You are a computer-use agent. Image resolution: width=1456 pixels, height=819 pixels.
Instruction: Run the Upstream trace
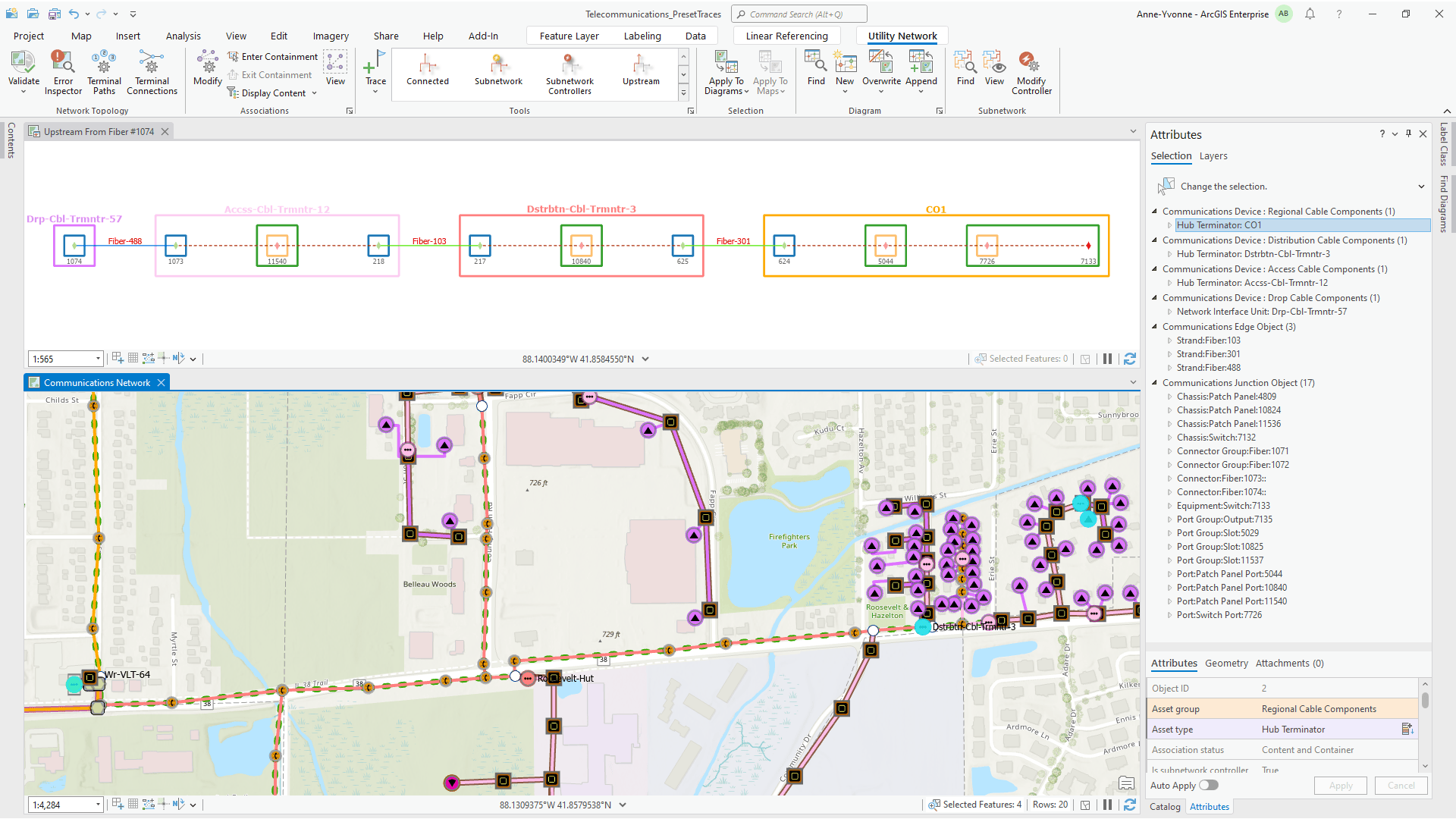pyautogui.click(x=641, y=72)
